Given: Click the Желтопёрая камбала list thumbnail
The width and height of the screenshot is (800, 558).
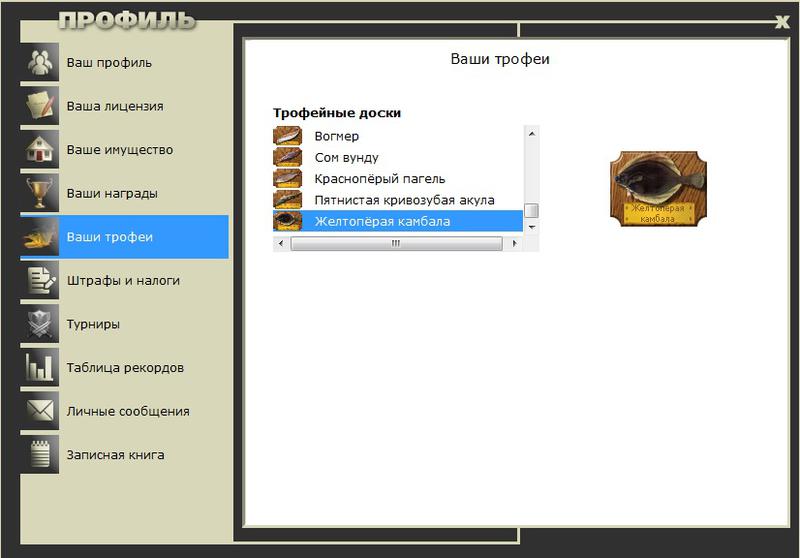Looking at the screenshot, I should (288, 221).
